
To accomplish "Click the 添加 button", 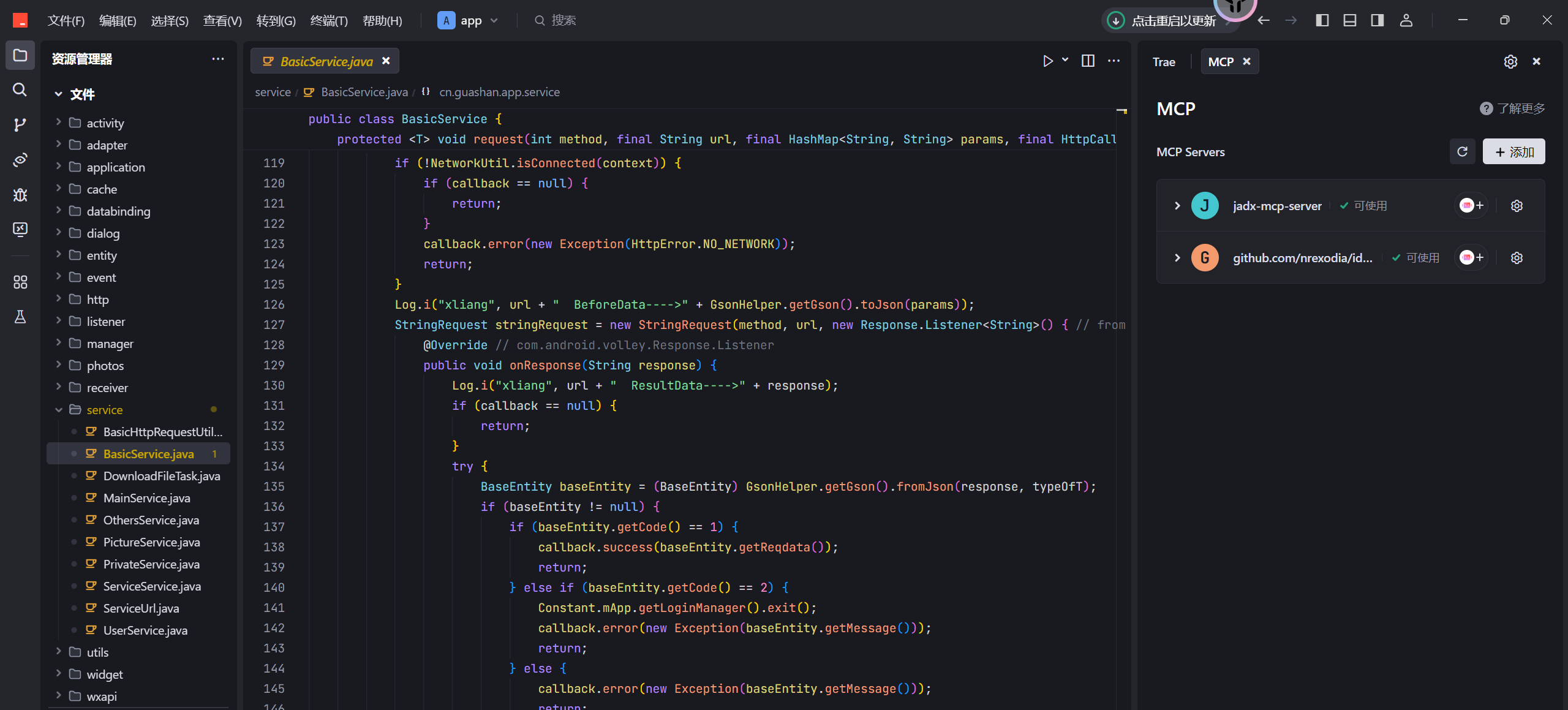I will pos(1513,151).
